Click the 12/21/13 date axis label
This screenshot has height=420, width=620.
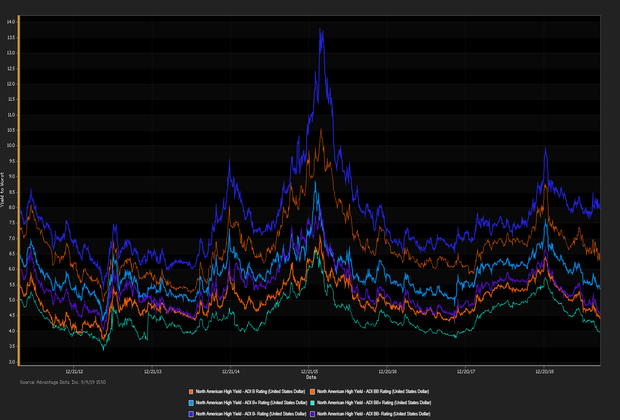(153, 372)
